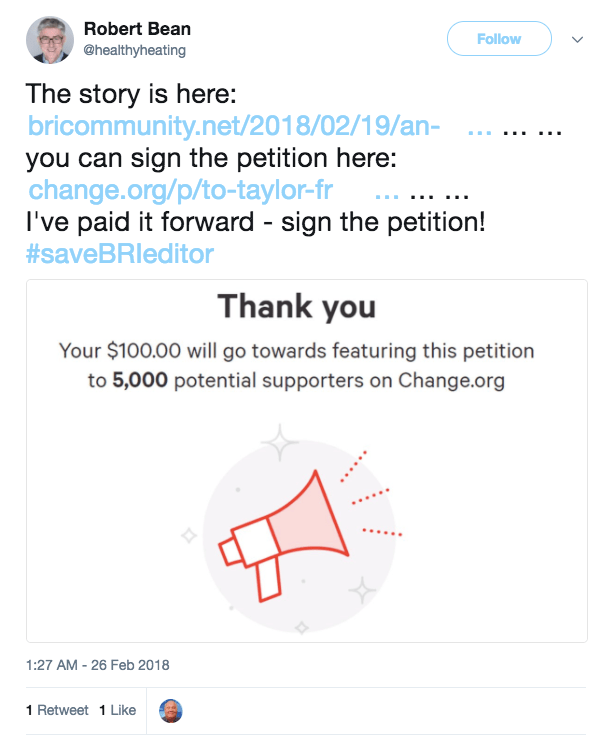This screenshot has height=735, width=614.
Task: Open the @healthyheating handle link
Action: click(x=135, y=50)
